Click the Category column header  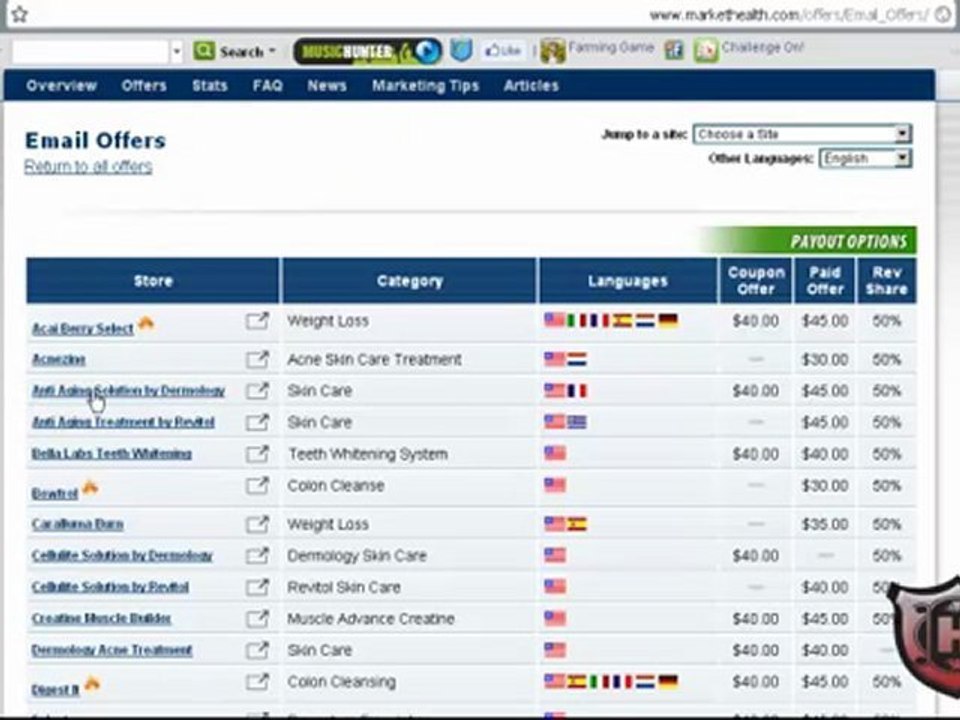(x=410, y=281)
